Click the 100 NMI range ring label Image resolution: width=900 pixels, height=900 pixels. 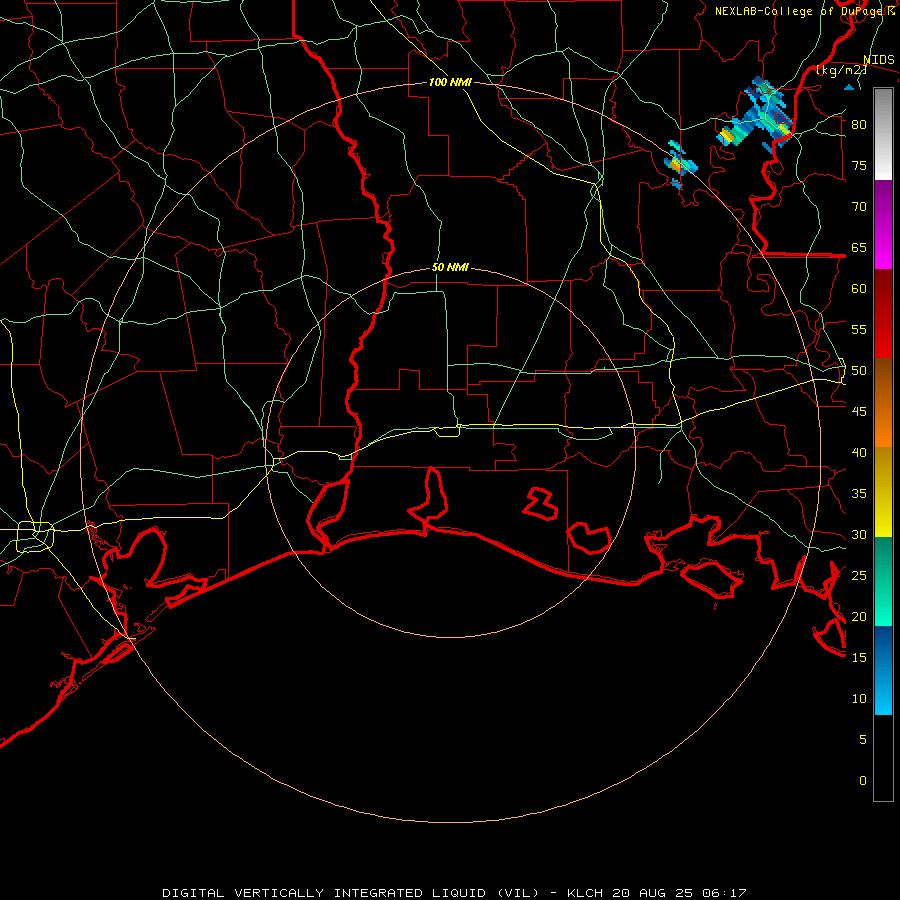[x=450, y=82]
